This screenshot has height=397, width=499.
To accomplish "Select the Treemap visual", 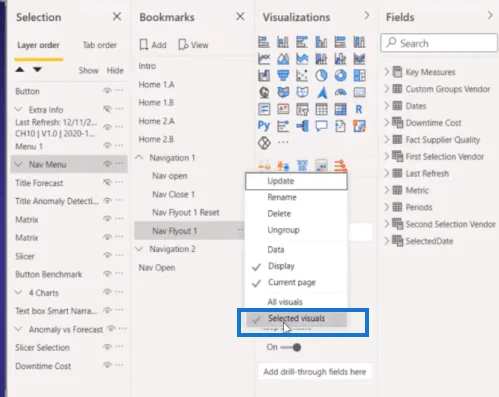I will click(x=359, y=76).
